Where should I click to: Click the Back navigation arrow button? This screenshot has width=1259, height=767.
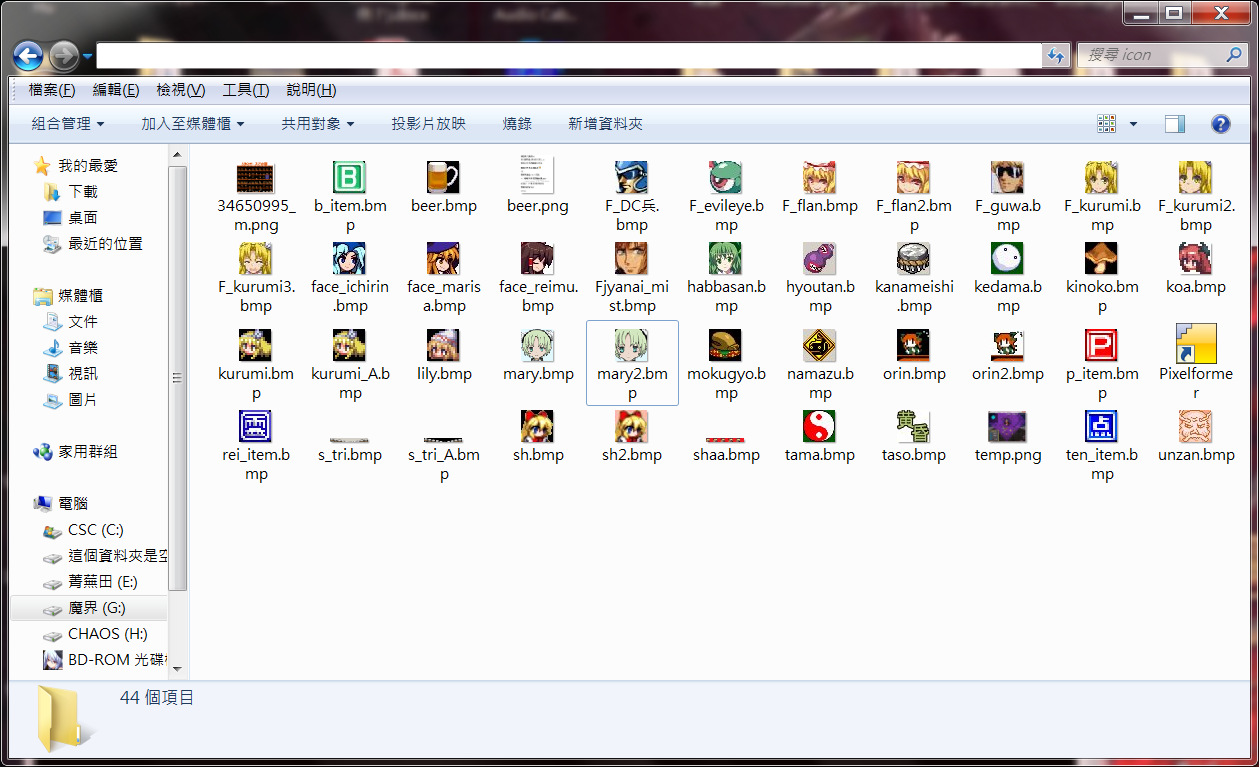pyautogui.click(x=28, y=55)
